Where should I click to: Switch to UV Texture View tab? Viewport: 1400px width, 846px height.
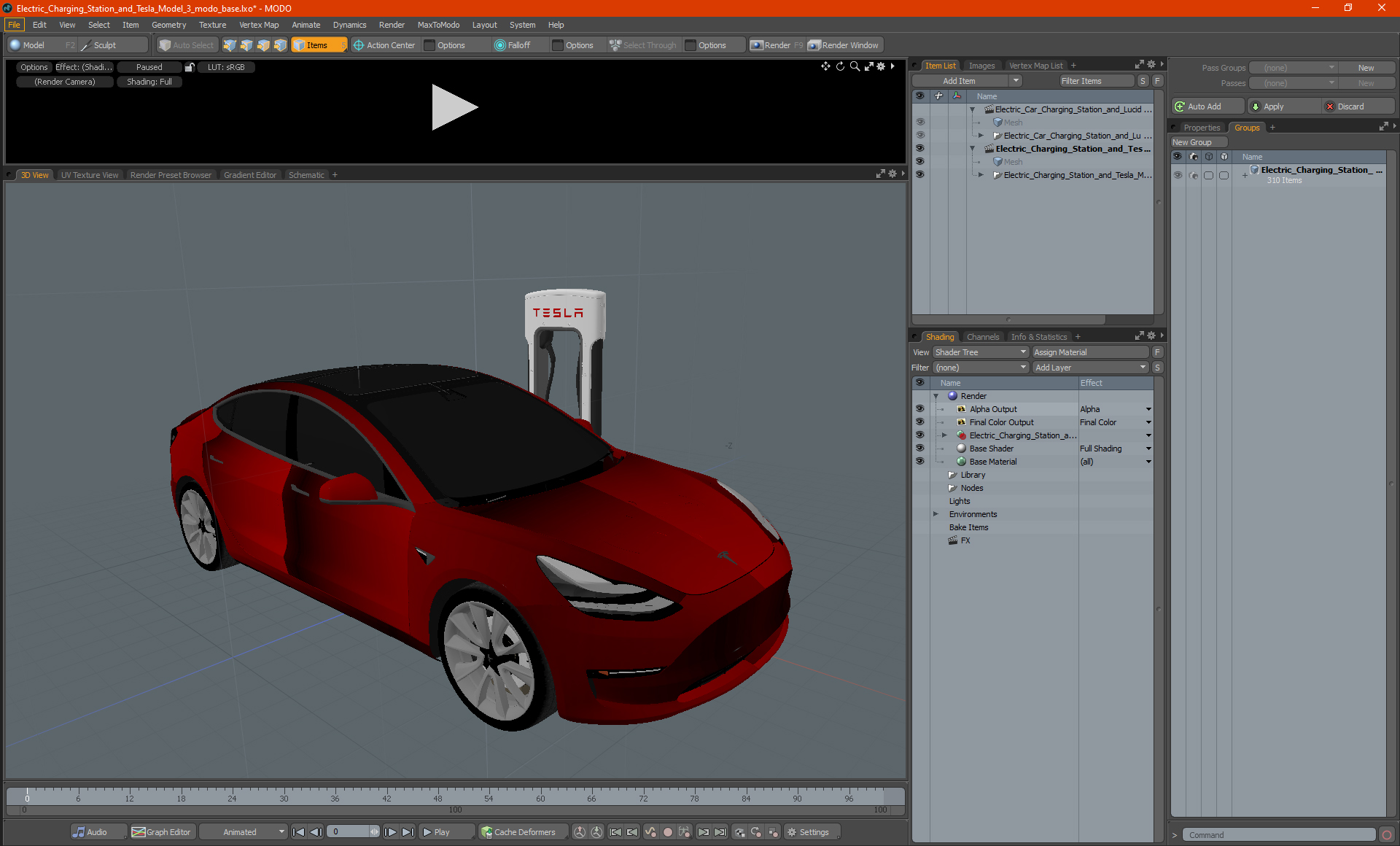89,175
